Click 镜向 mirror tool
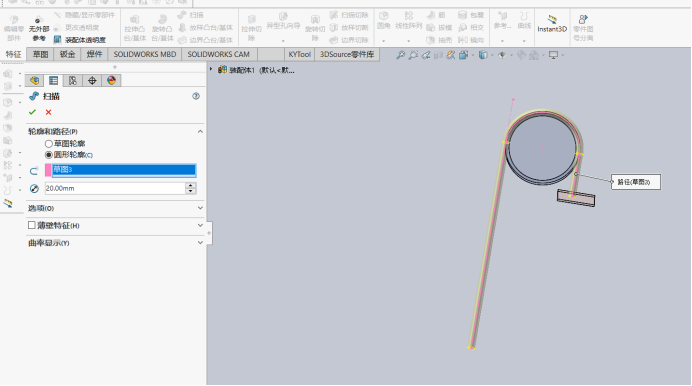This screenshot has height=386, width=692. (471, 40)
